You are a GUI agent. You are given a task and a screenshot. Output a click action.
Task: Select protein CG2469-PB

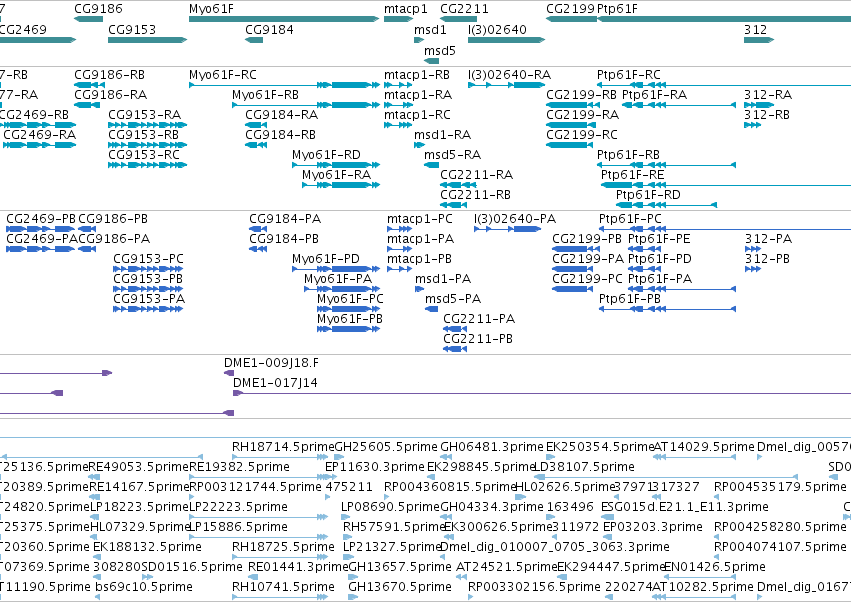pos(41,229)
